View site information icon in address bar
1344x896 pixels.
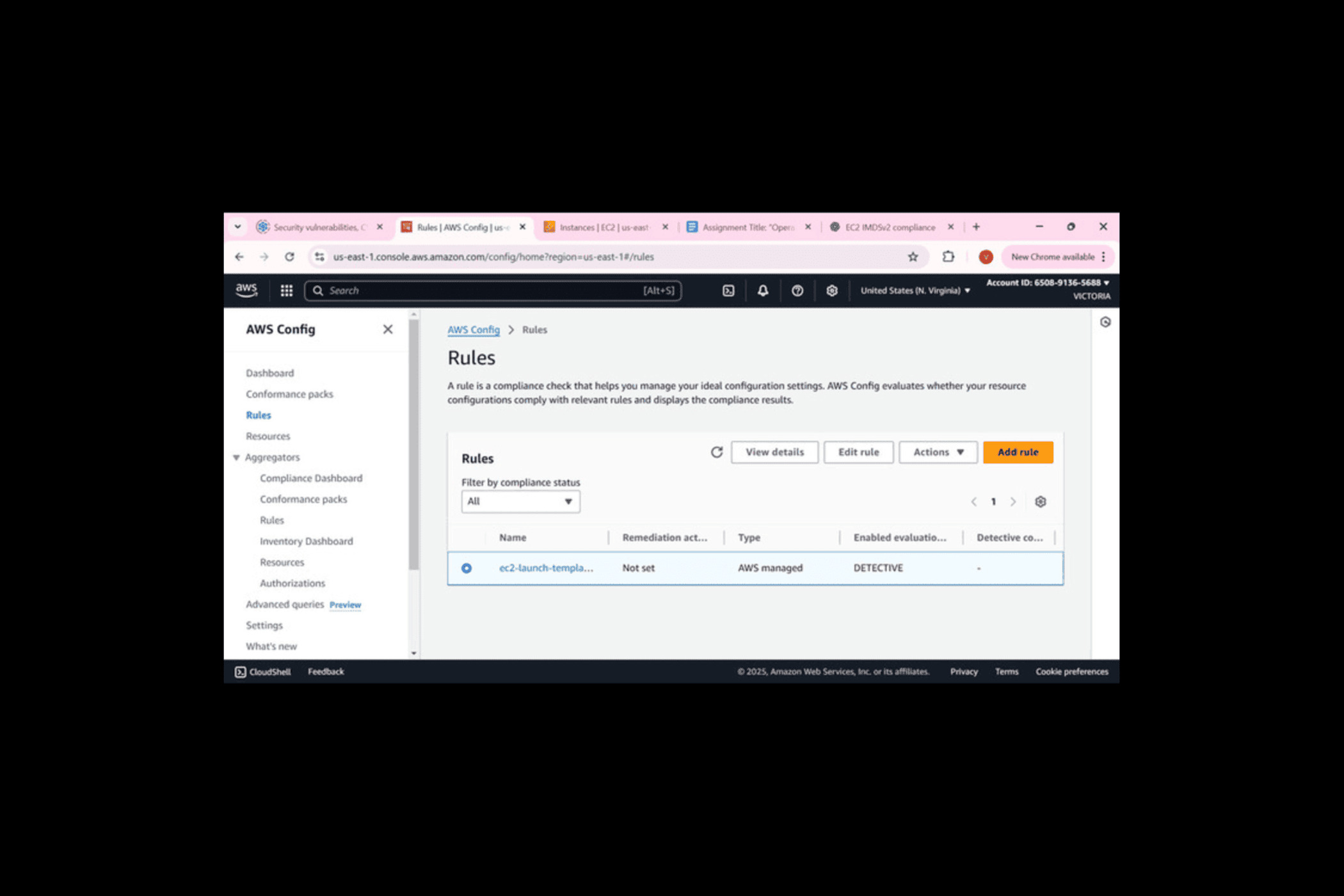[319, 257]
